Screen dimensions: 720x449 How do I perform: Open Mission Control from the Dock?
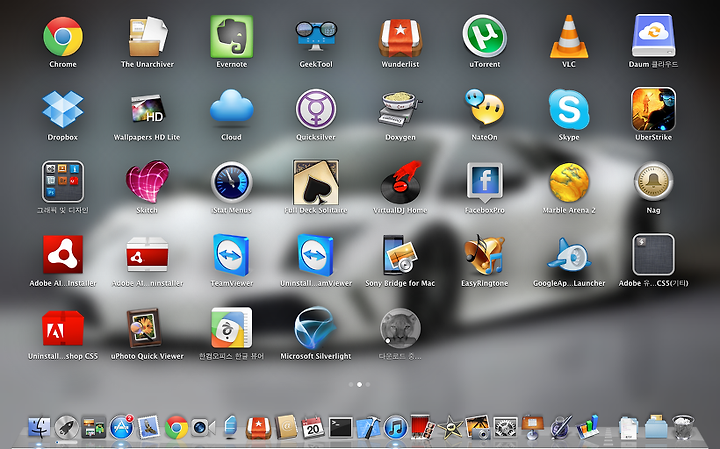[94, 428]
